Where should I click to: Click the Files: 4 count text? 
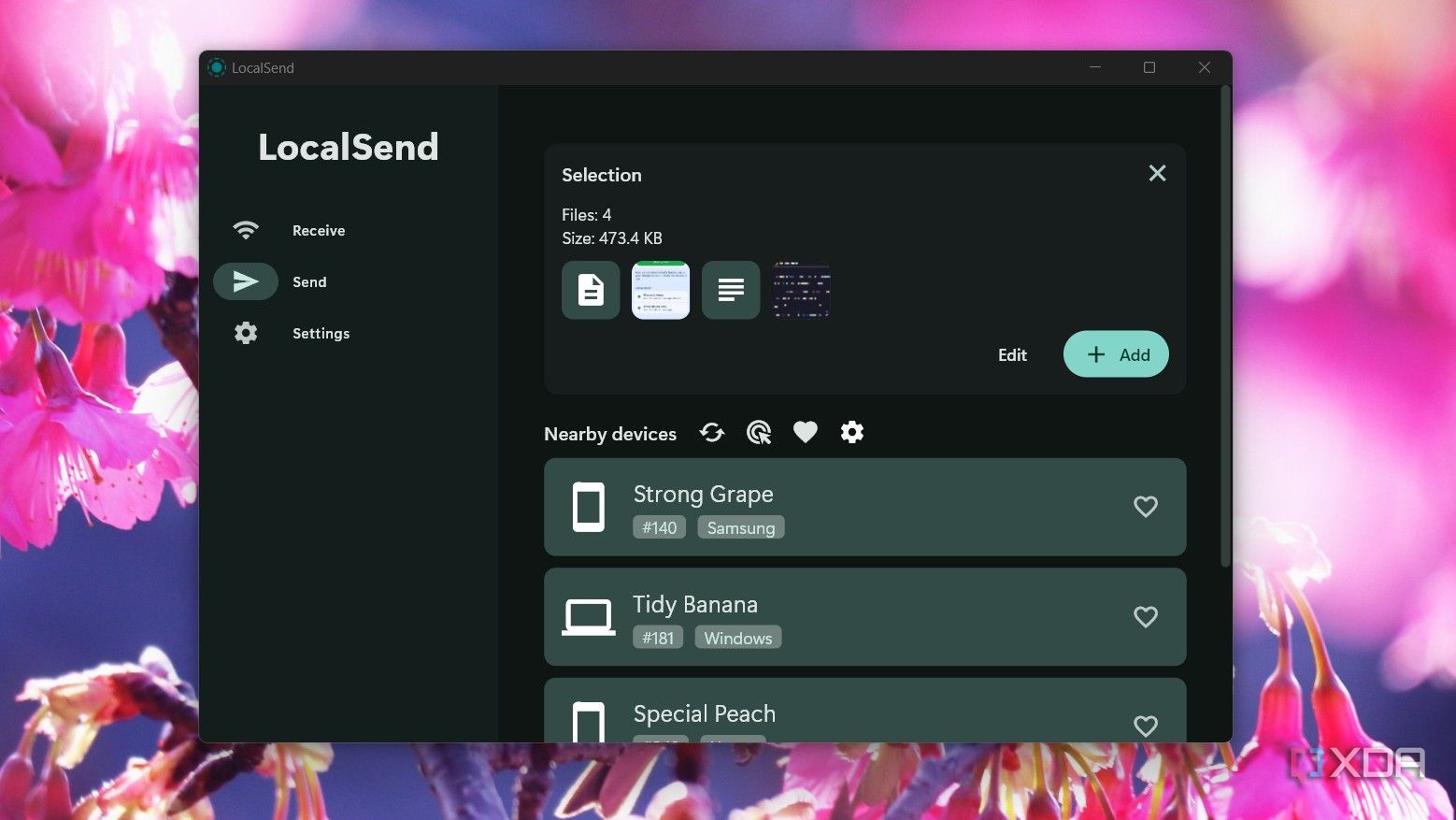click(x=587, y=215)
